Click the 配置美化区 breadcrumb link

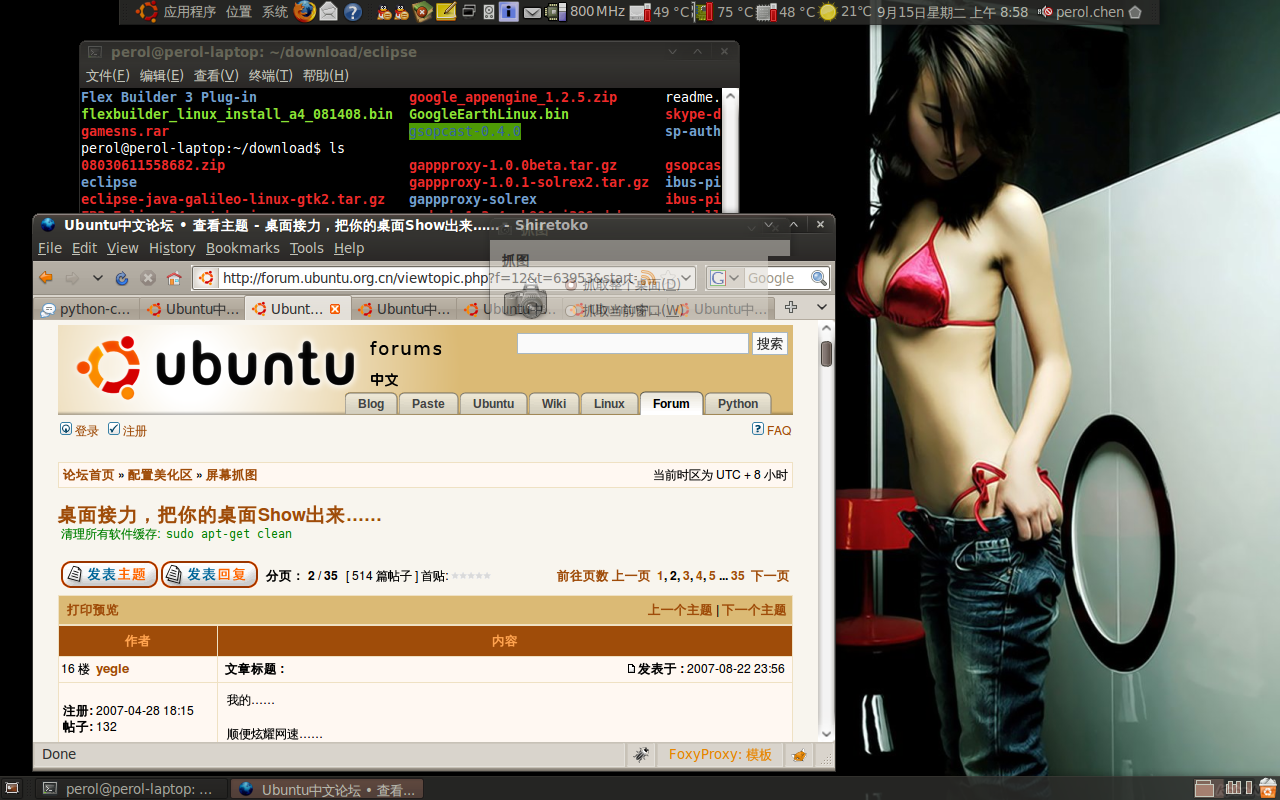tap(160, 475)
